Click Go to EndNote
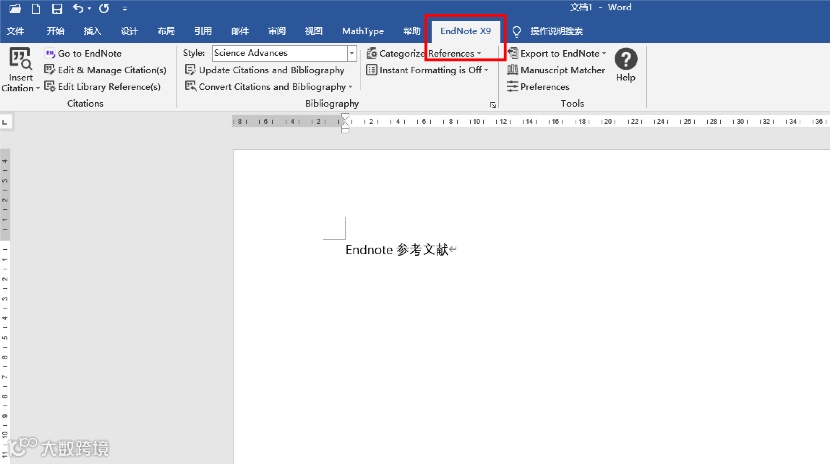Viewport: 830px width, 464px height. tap(89, 53)
